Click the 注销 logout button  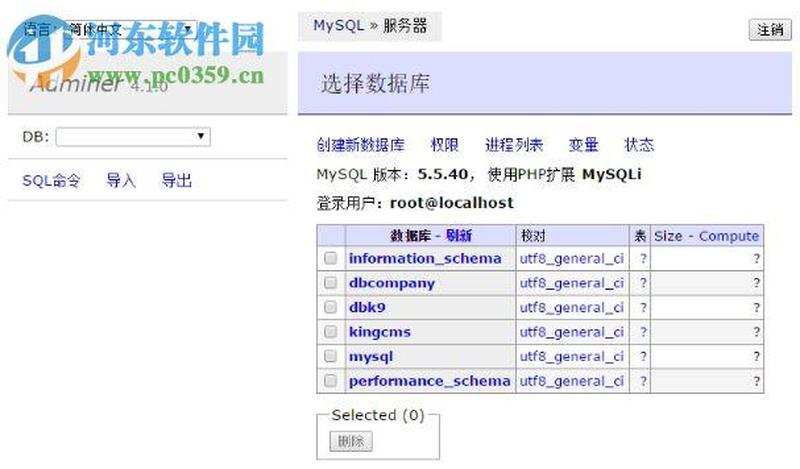770,30
